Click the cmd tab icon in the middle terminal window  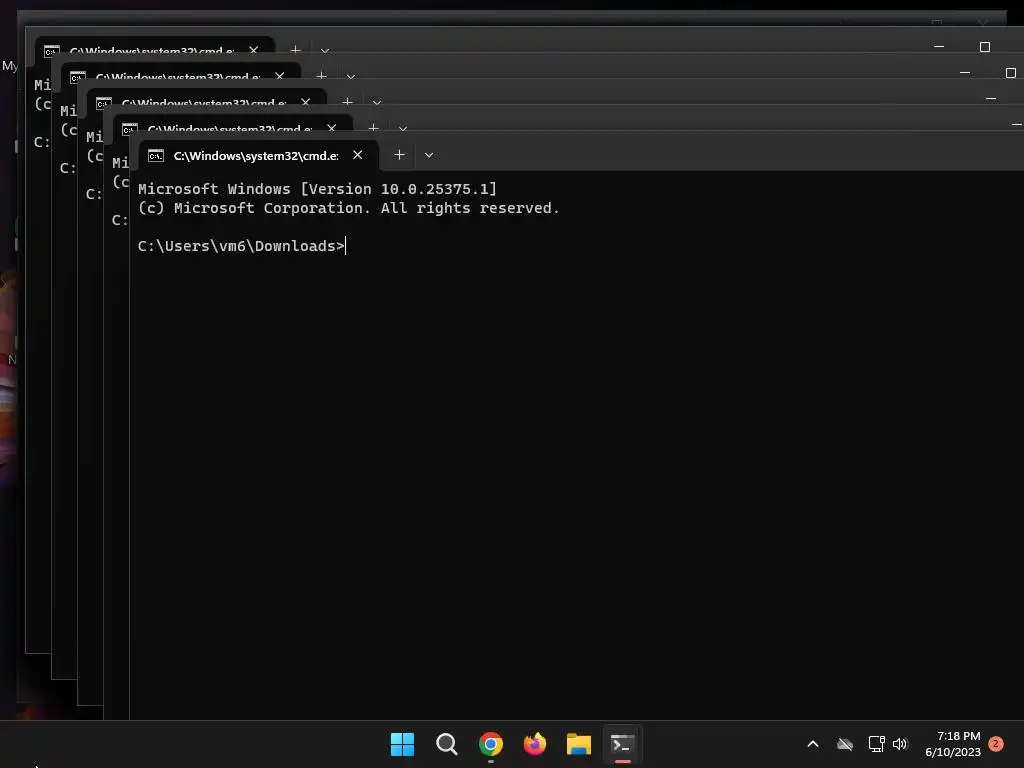click(x=103, y=103)
